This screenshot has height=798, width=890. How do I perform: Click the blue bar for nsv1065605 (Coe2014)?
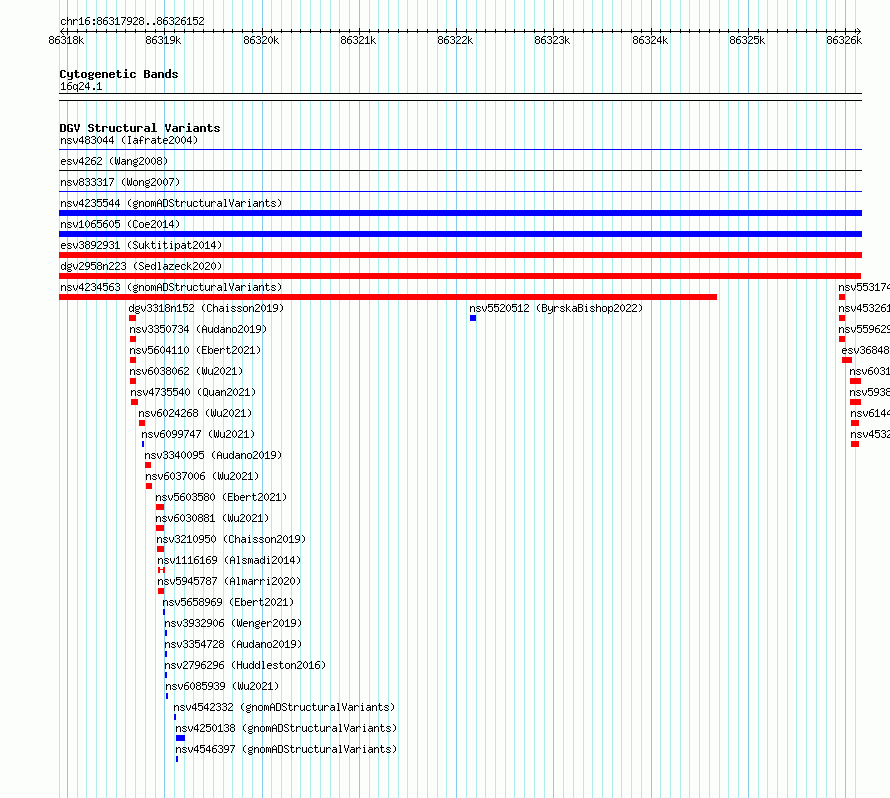pos(460,234)
